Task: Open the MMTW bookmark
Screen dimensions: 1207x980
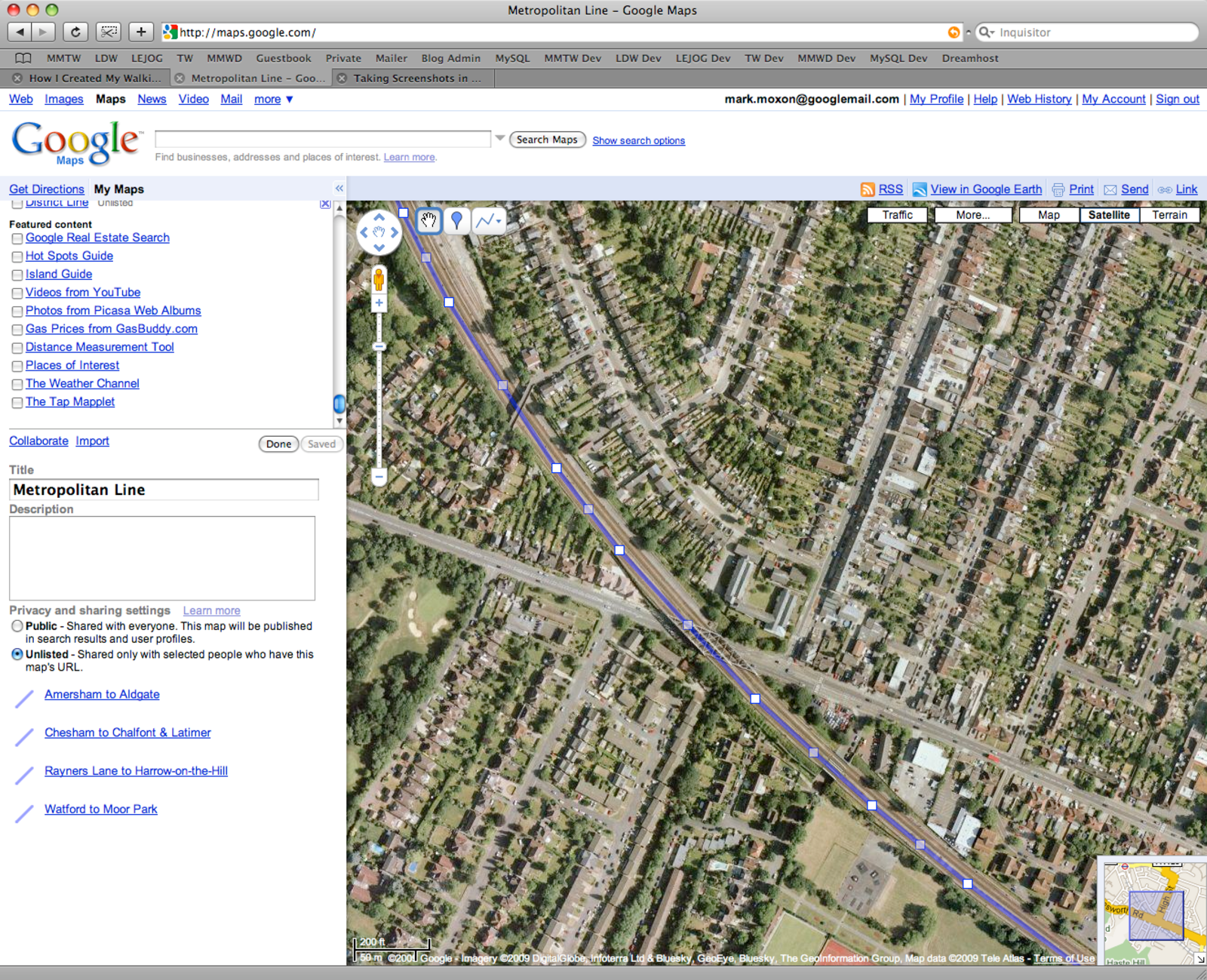Action: tap(63, 58)
